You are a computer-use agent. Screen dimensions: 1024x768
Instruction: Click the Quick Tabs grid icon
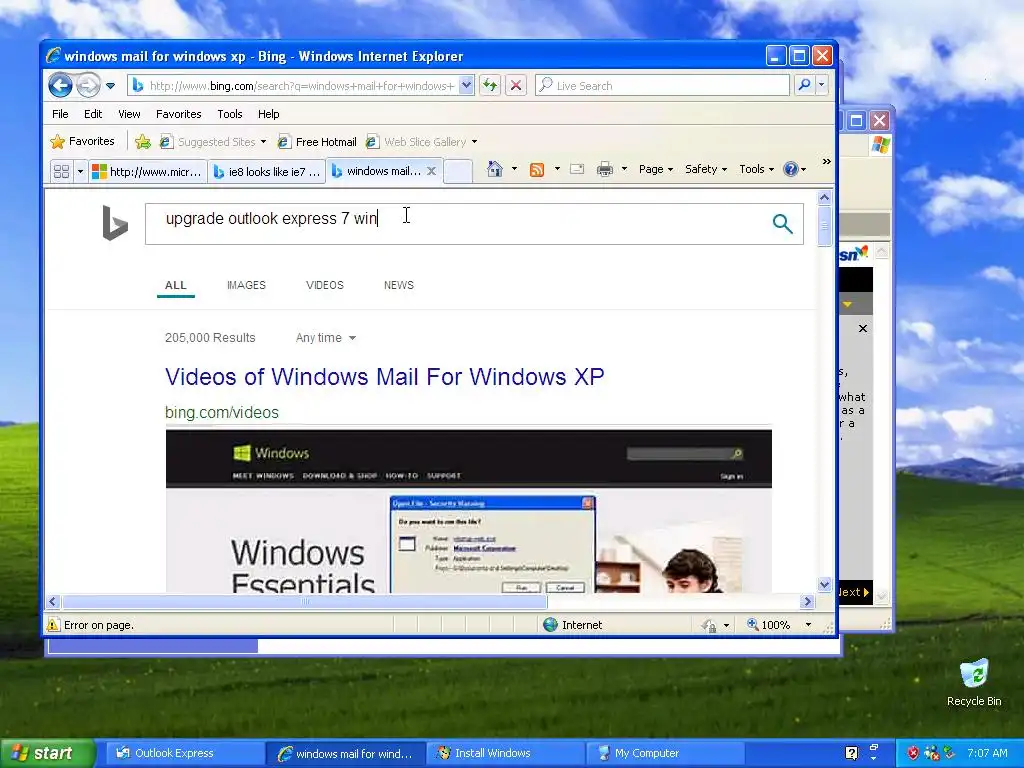pos(61,171)
